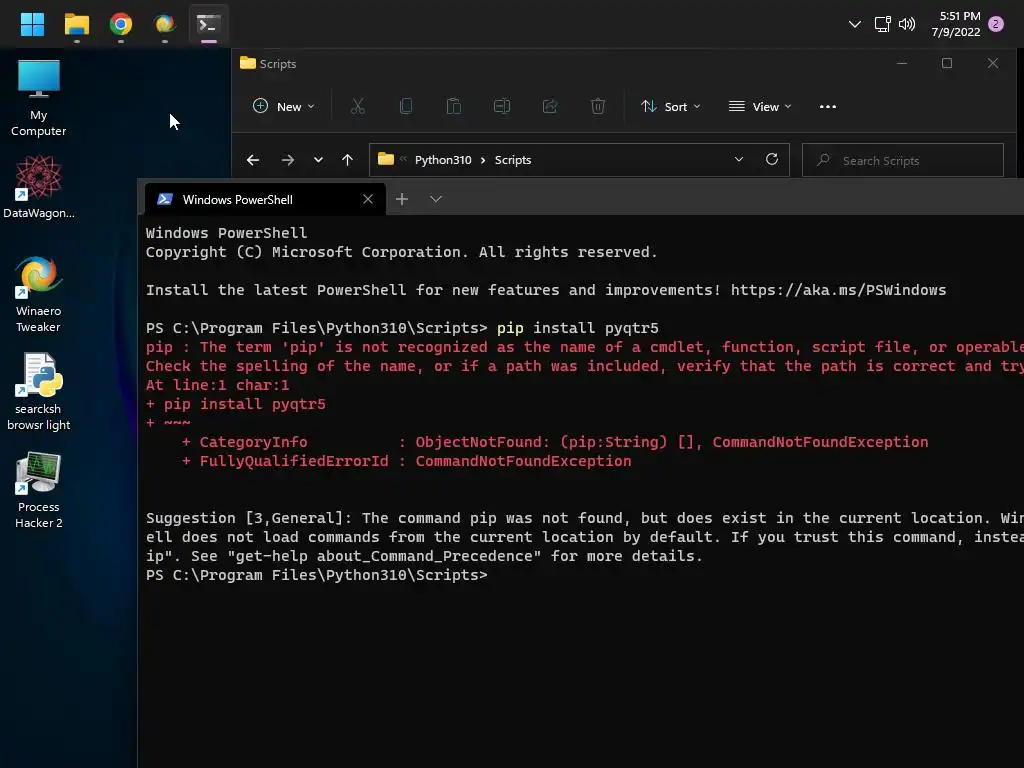Select the Windows PowerShell tab
The image size is (1024, 768).
264,199
